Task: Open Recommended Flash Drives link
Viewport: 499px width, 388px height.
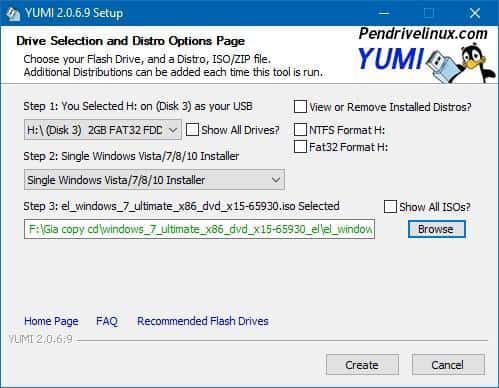Action: click(x=203, y=321)
